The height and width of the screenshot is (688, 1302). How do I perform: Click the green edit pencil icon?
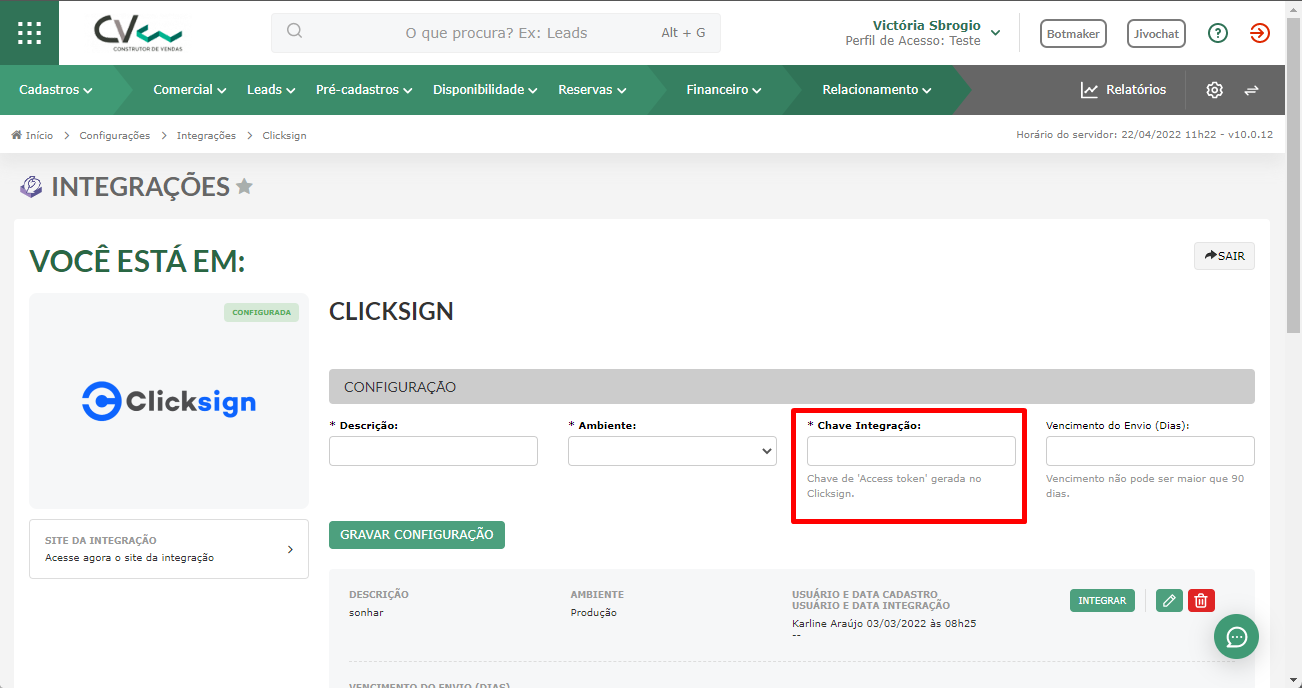pos(1169,601)
